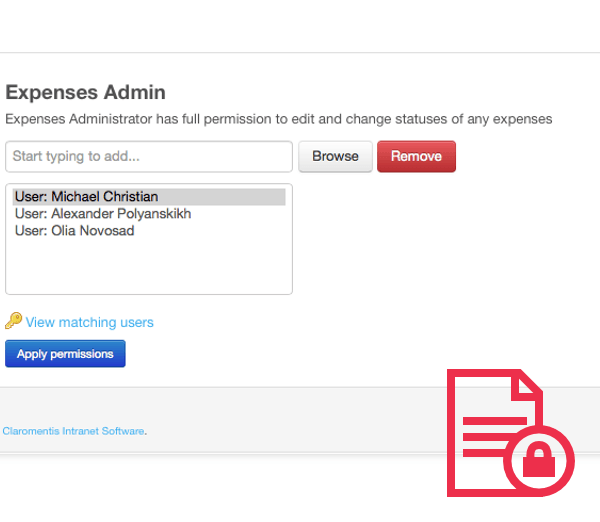Click the blank white area above the Expenses Admin section
This screenshot has height=522, width=600.
pyautogui.click(x=300, y=26)
